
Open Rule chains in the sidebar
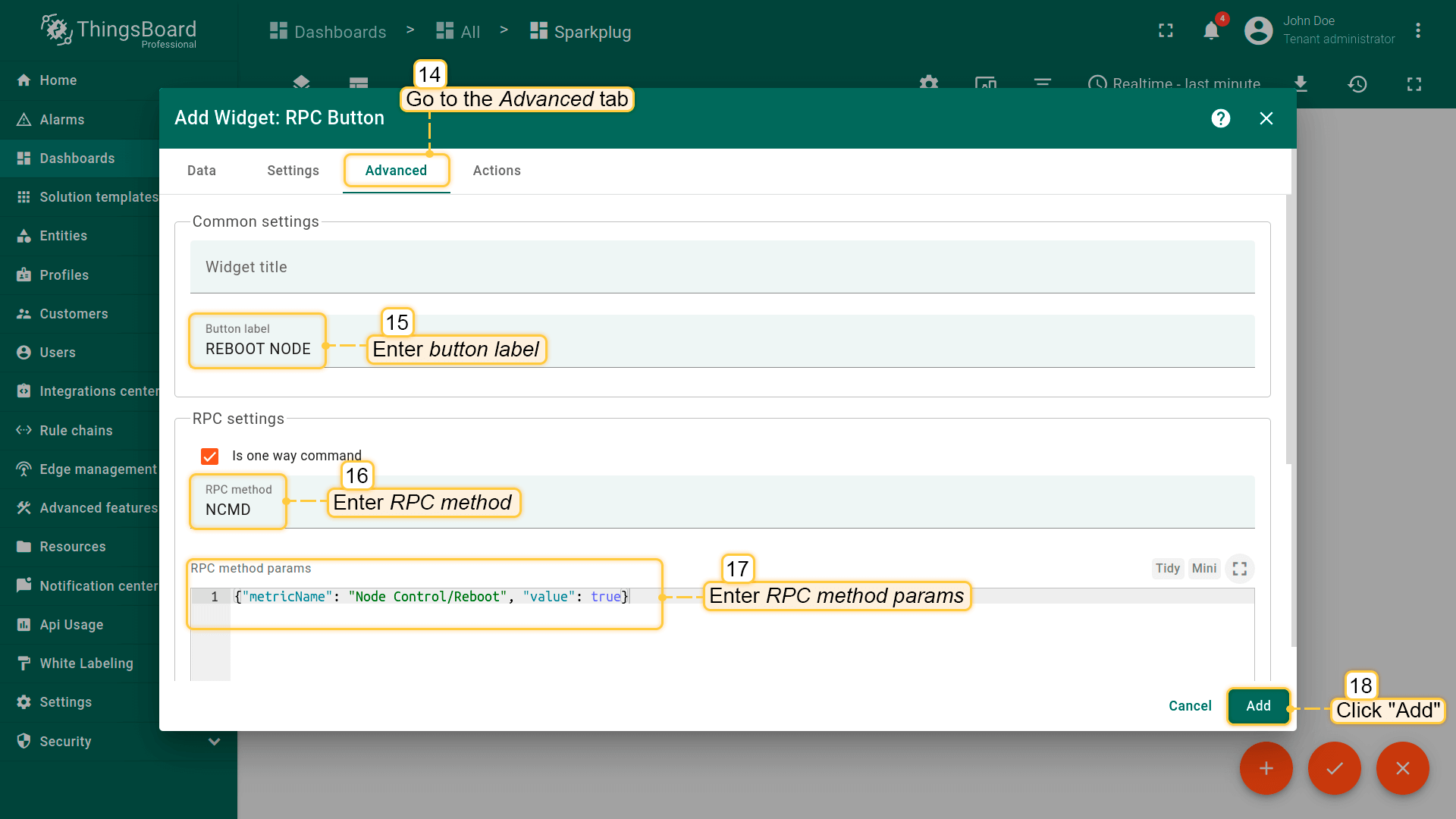(76, 430)
